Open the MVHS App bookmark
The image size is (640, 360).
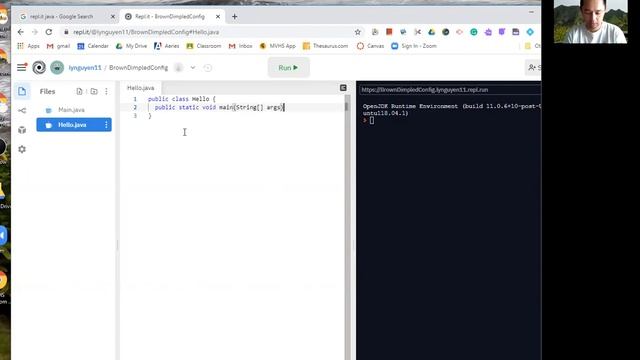pos(278,46)
